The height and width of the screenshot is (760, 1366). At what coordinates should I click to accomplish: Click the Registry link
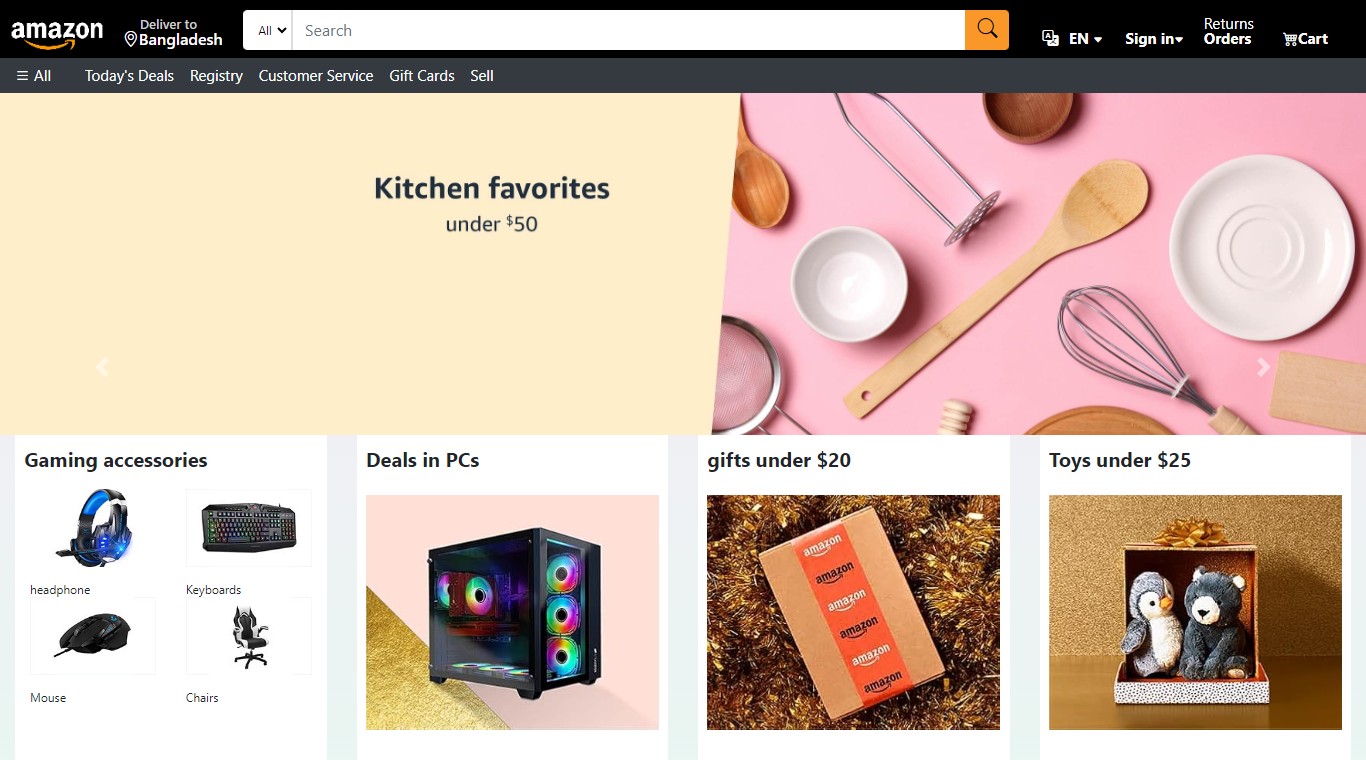pyautogui.click(x=216, y=76)
